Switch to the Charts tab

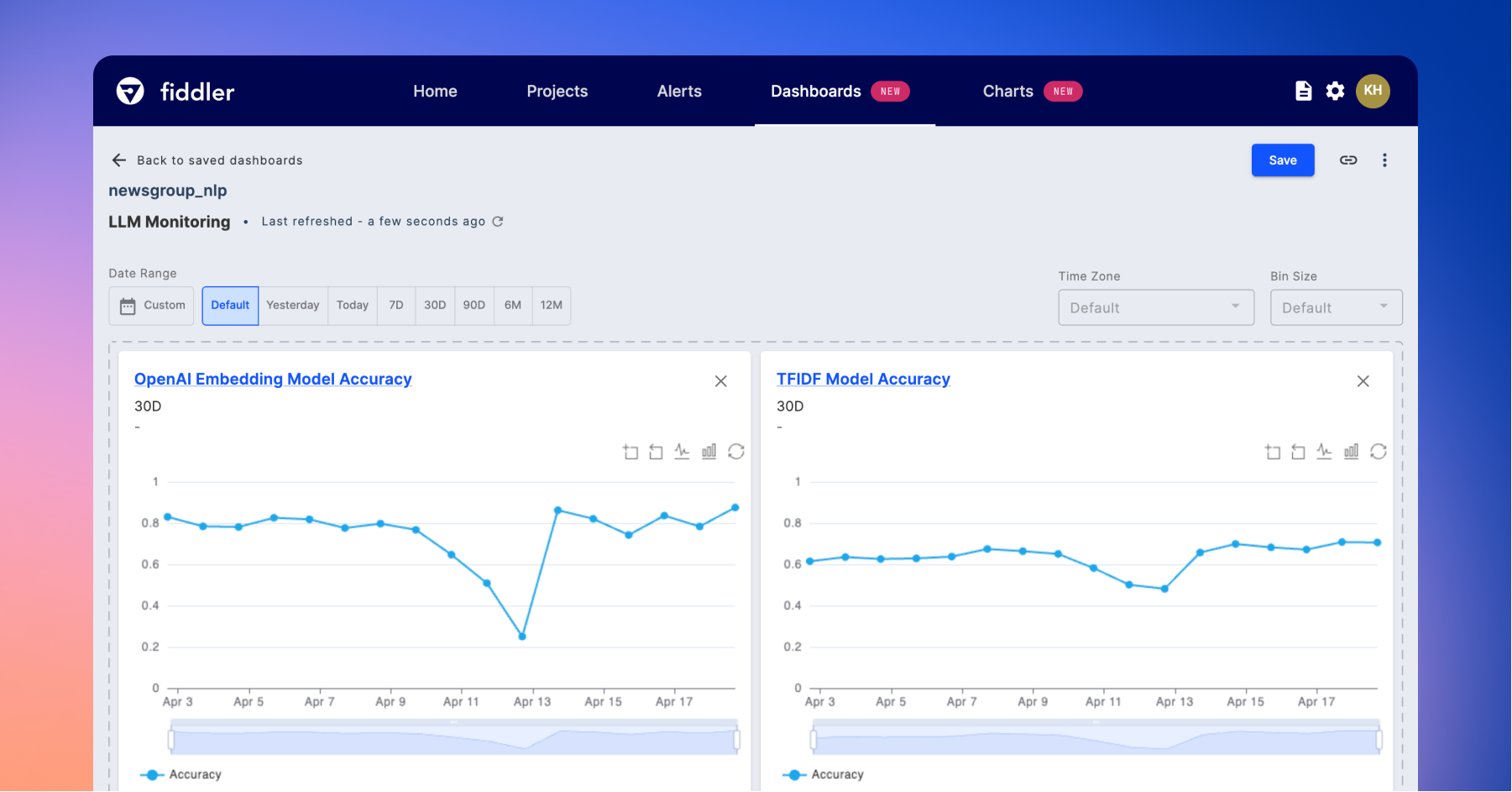tap(1007, 91)
